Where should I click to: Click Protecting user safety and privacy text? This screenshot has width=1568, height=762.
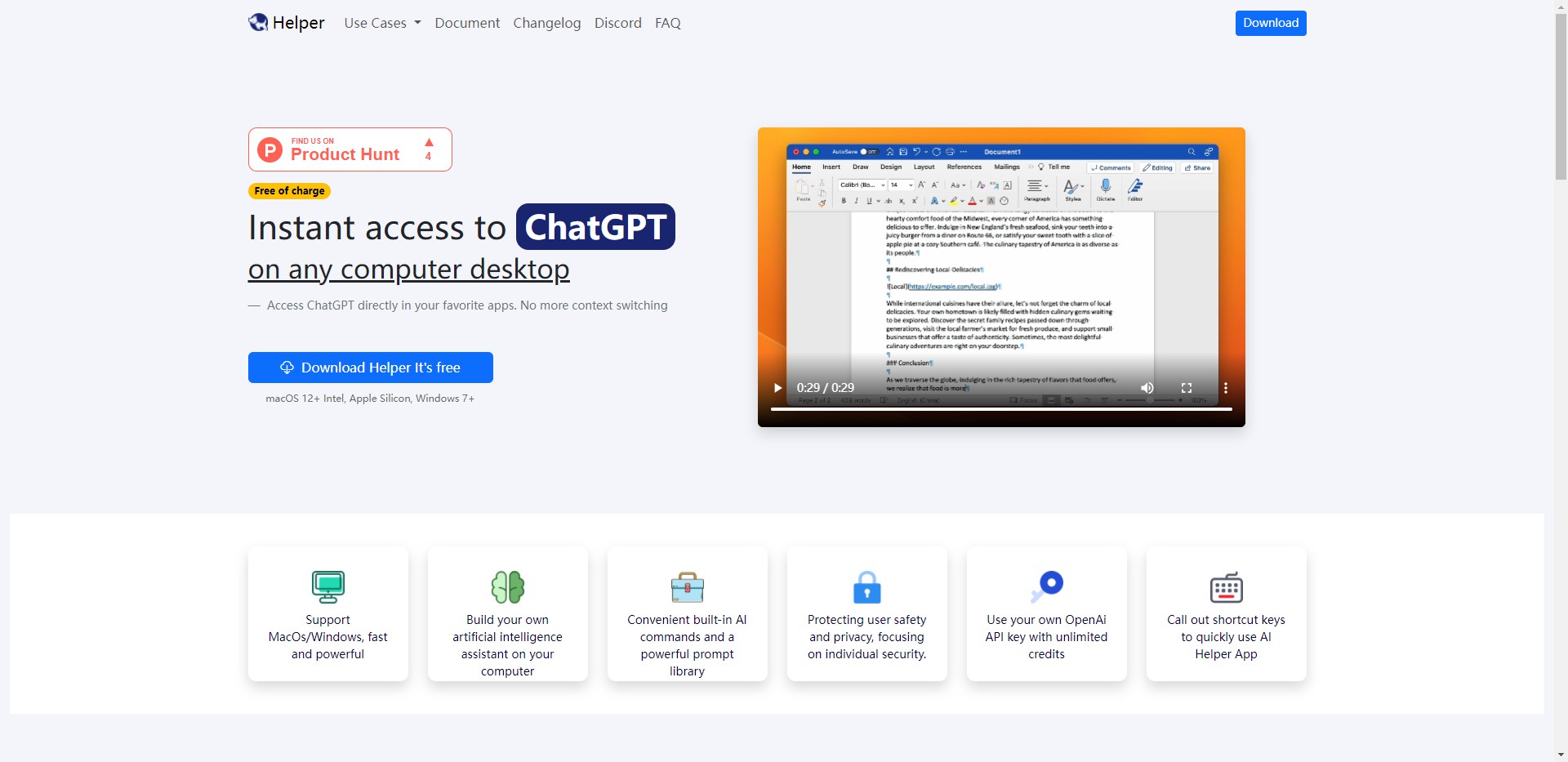[x=867, y=637]
